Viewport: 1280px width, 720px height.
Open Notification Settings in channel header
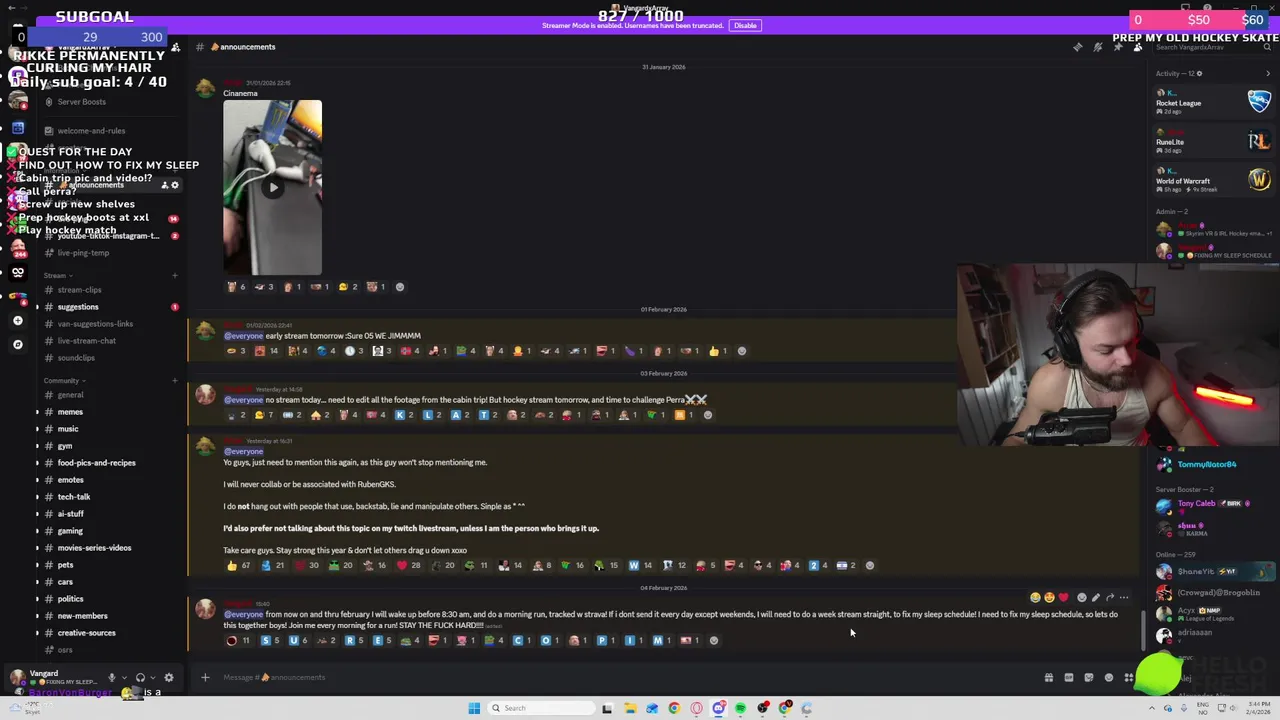coord(1098,47)
